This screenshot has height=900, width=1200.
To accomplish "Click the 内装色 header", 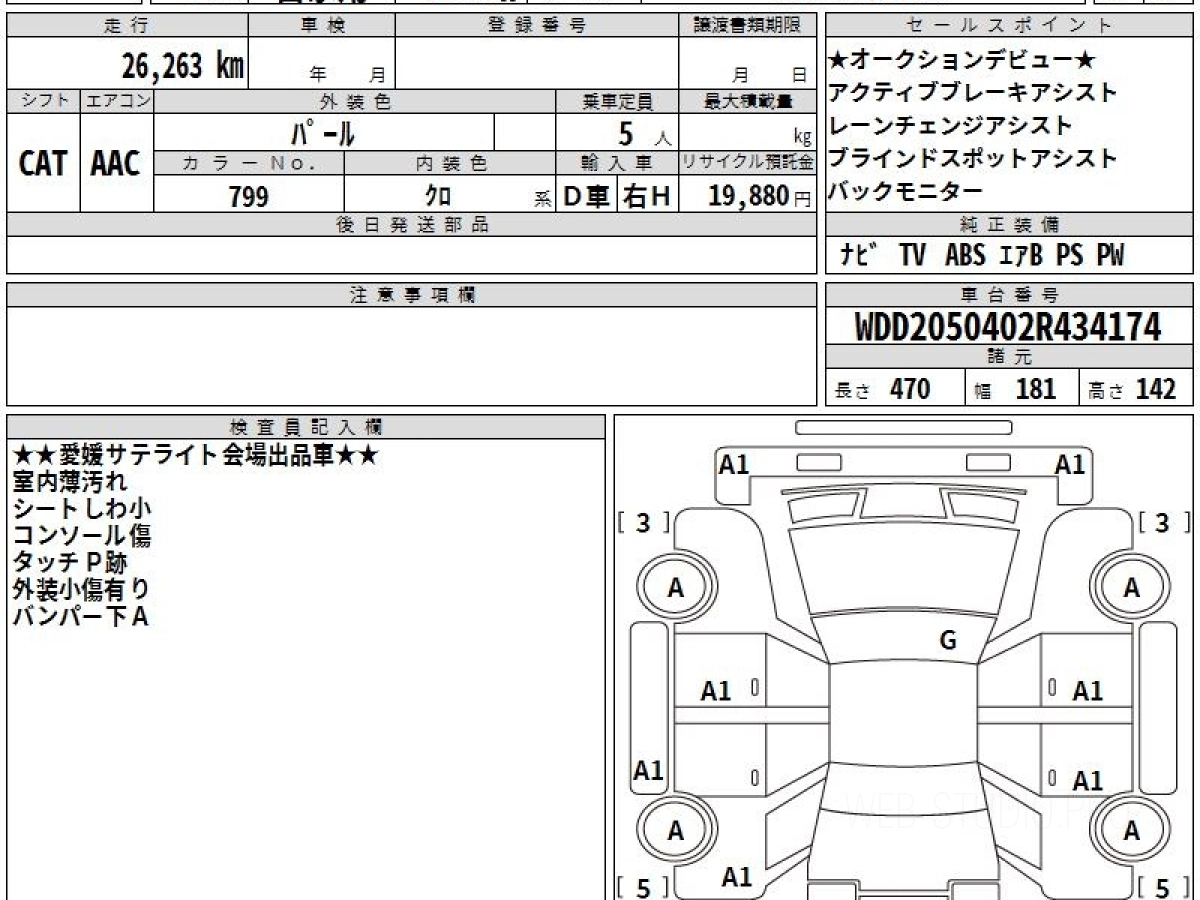I will pos(450,163).
